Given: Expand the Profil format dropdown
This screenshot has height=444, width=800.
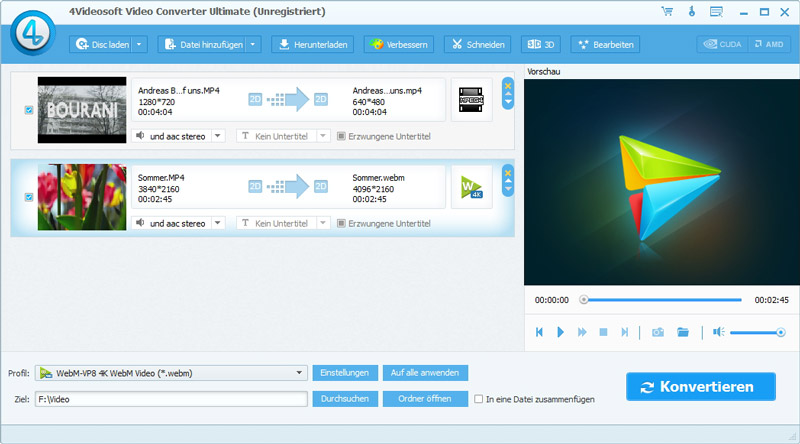Looking at the screenshot, I should pos(300,373).
